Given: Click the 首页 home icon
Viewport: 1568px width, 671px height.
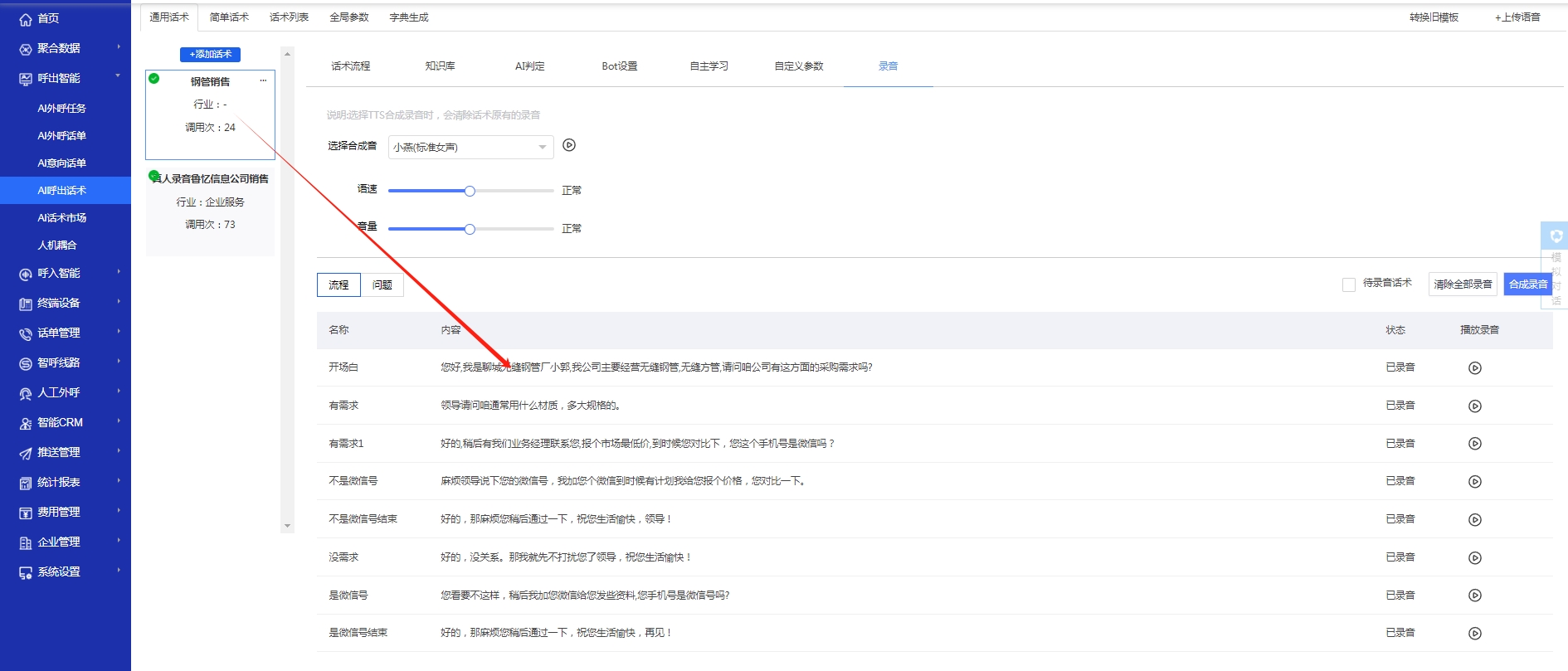Looking at the screenshot, I should (26, 19).
